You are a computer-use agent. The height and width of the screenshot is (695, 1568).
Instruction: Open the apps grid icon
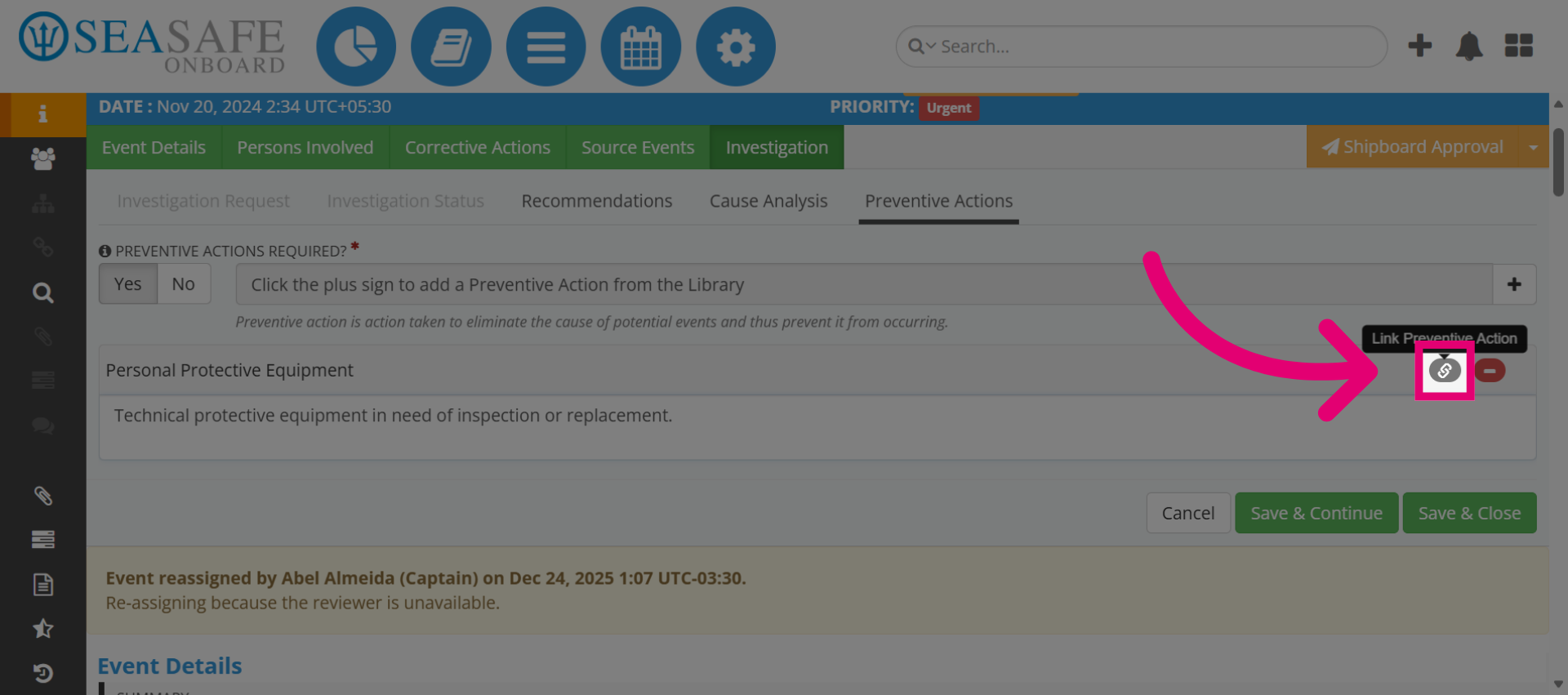(1518, 46)
